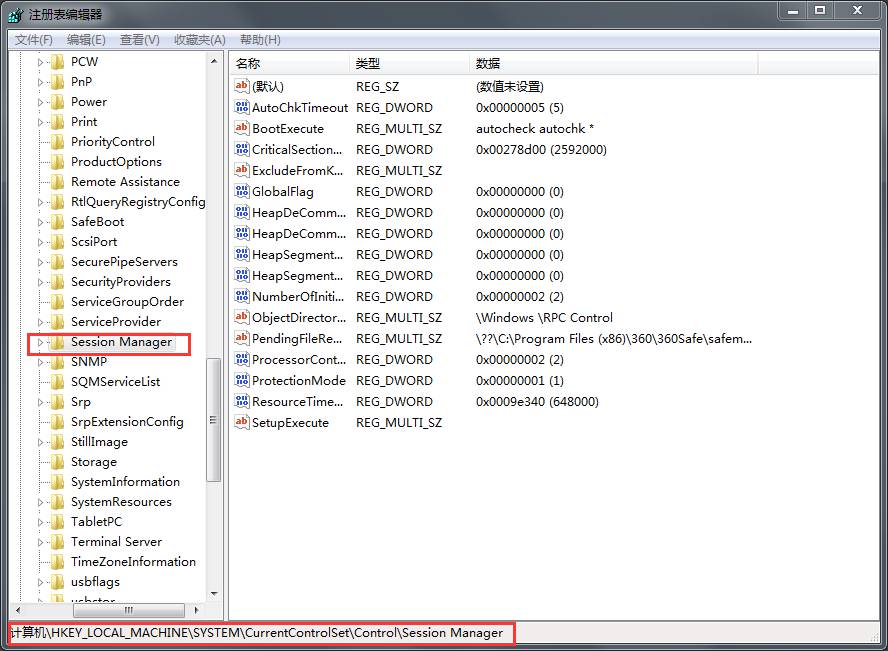The image size is (888, 651).
Task: Click the BootExecute string value icon
Action: point(241,128)
